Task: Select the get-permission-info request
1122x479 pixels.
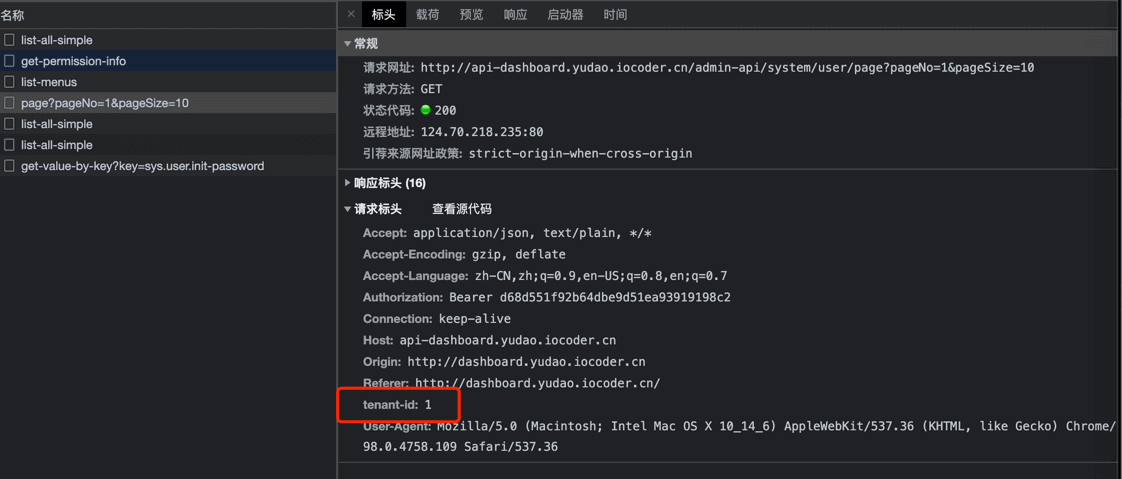Action: coord(73,61)
